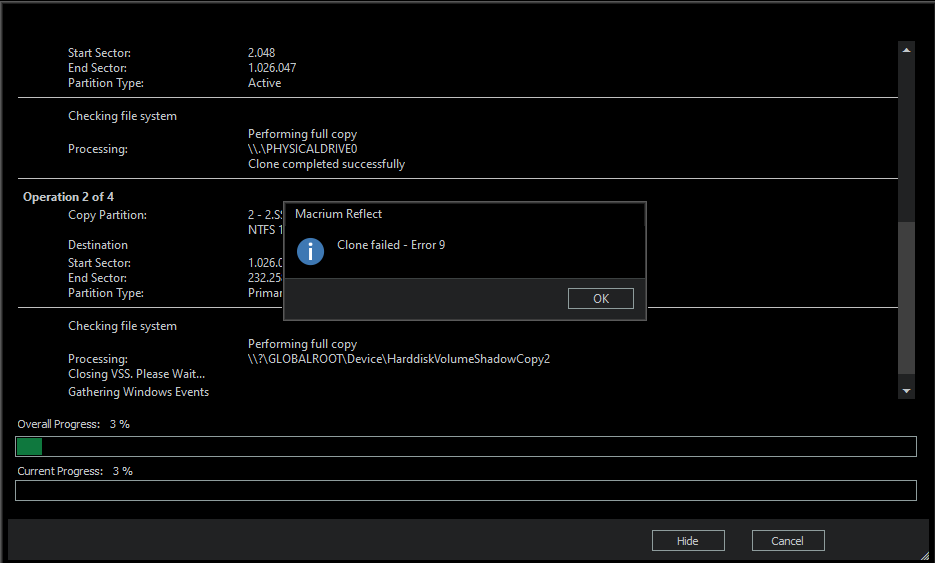Click 'Overall Progress: 3 %' label
Screen dimensions: 935x563
pos(73,424)
